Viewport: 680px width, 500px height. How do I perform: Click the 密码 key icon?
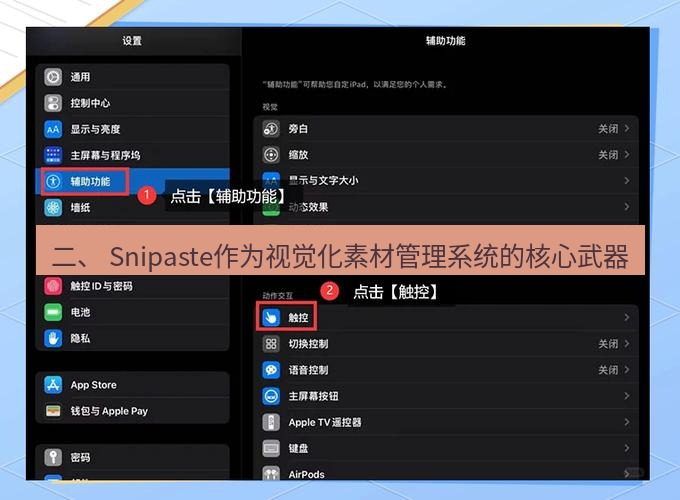point(53,457)
